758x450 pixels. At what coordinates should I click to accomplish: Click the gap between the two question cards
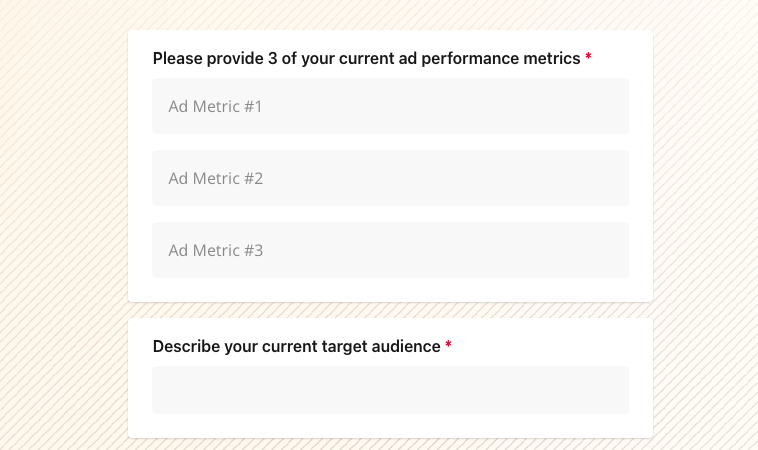390,310
